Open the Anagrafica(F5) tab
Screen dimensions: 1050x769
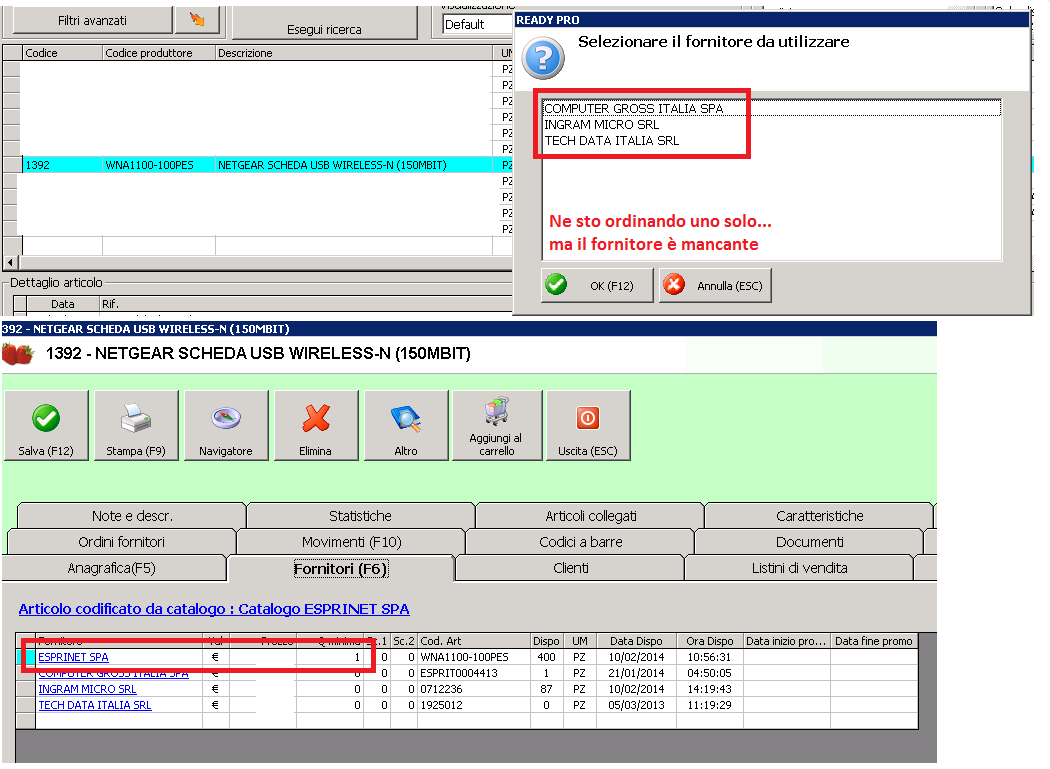112,568
